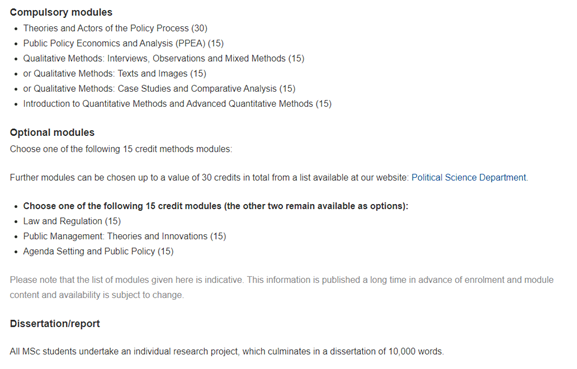Click the Law and Regulation (15) item

[x=72, y=221]
